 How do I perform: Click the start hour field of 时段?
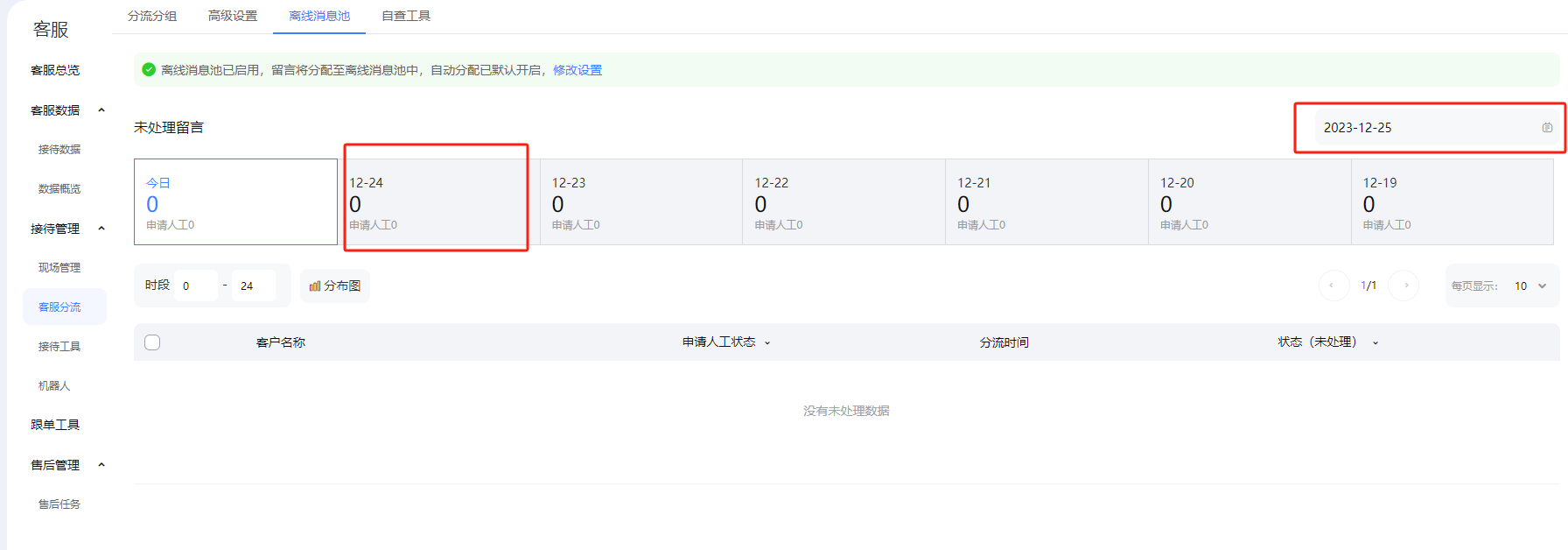point(195,286)
